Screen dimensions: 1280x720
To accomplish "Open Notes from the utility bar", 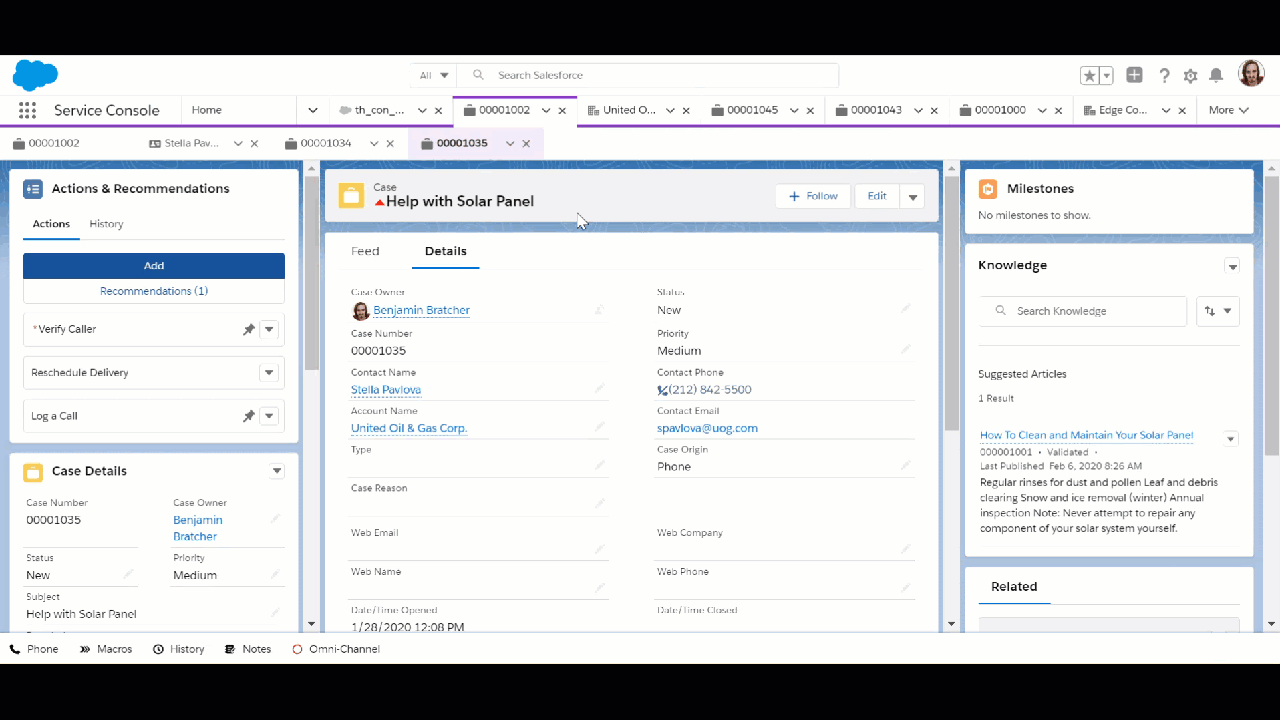I will [x=247, y=648].
